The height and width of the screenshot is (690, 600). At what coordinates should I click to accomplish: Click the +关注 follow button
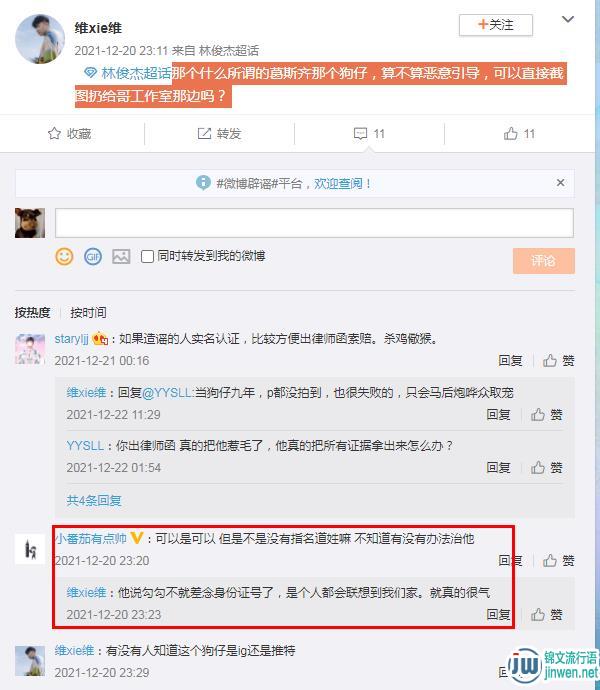[x=496, y=25]
